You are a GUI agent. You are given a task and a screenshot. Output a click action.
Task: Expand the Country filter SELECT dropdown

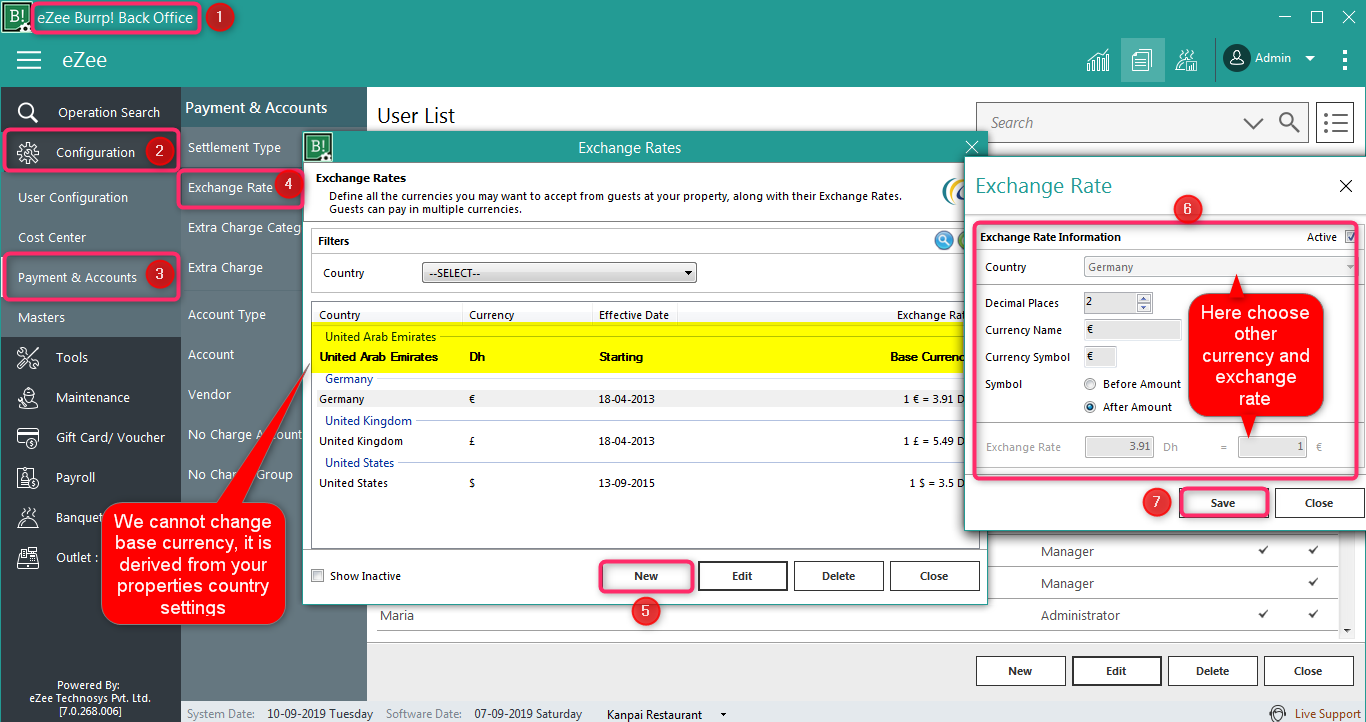point(559,273)
